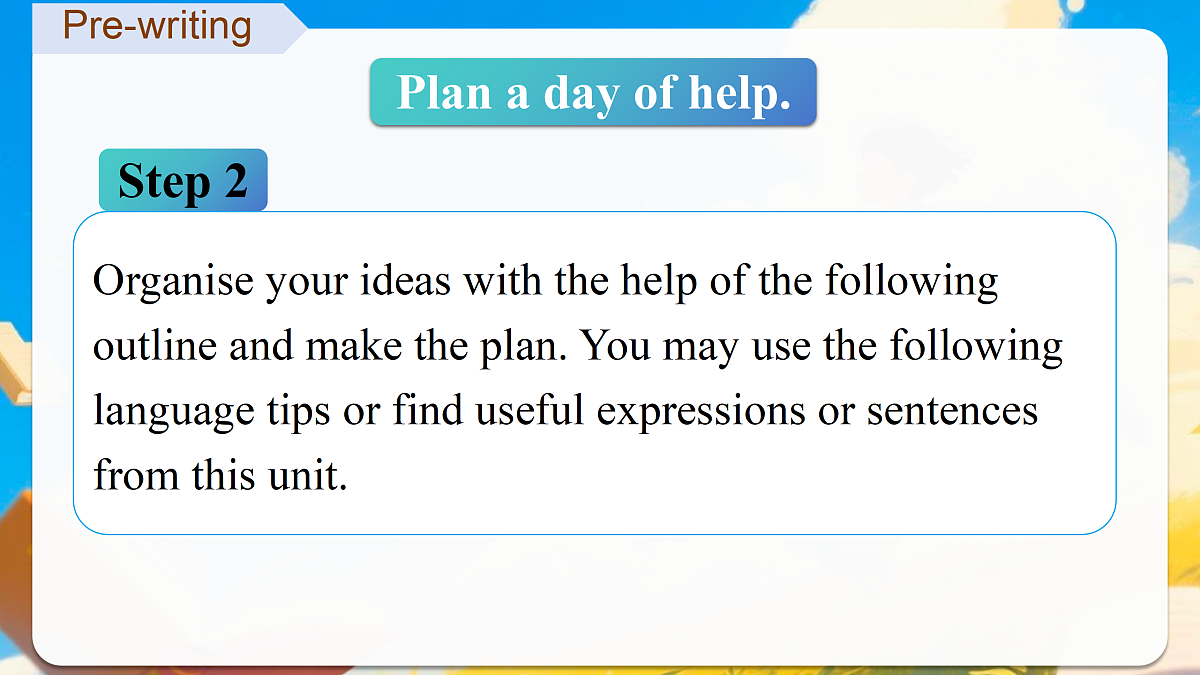Click the word 'day' in the banner
Screen dimensions: 1200x675
(581, 95)
